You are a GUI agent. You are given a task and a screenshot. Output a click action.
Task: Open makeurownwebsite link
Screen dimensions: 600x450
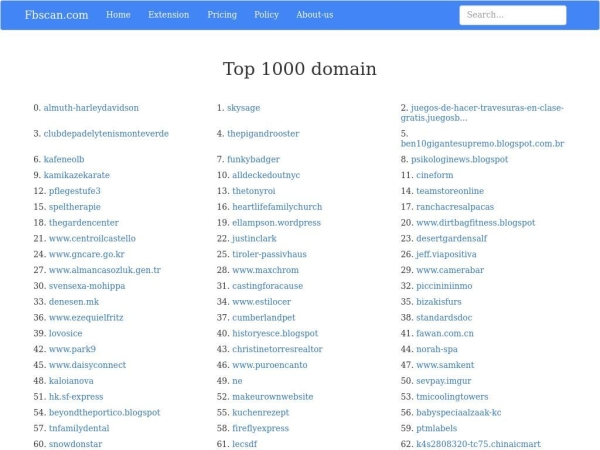click(x=273, y=397)
